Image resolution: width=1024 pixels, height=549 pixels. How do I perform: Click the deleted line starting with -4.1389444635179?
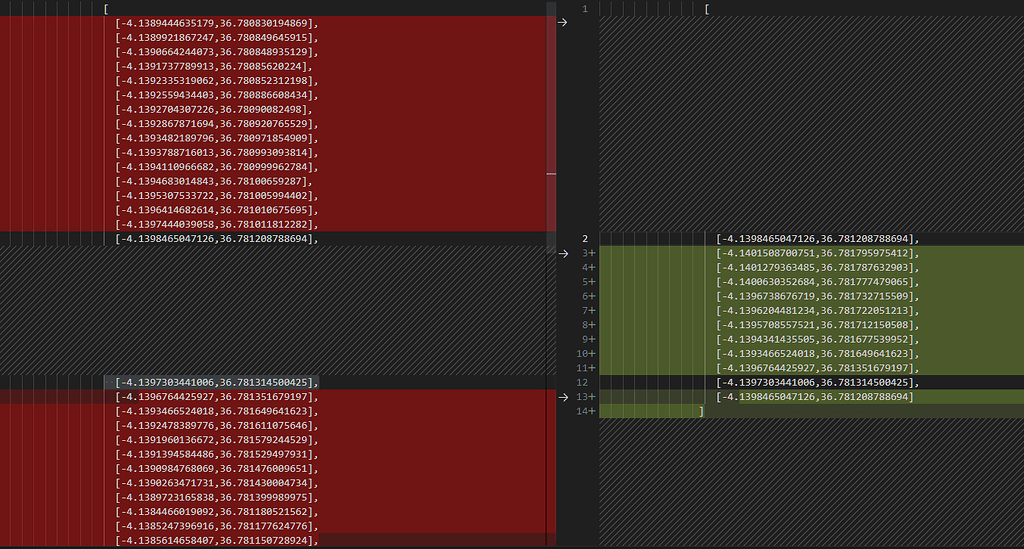click(x=216, y=23)
